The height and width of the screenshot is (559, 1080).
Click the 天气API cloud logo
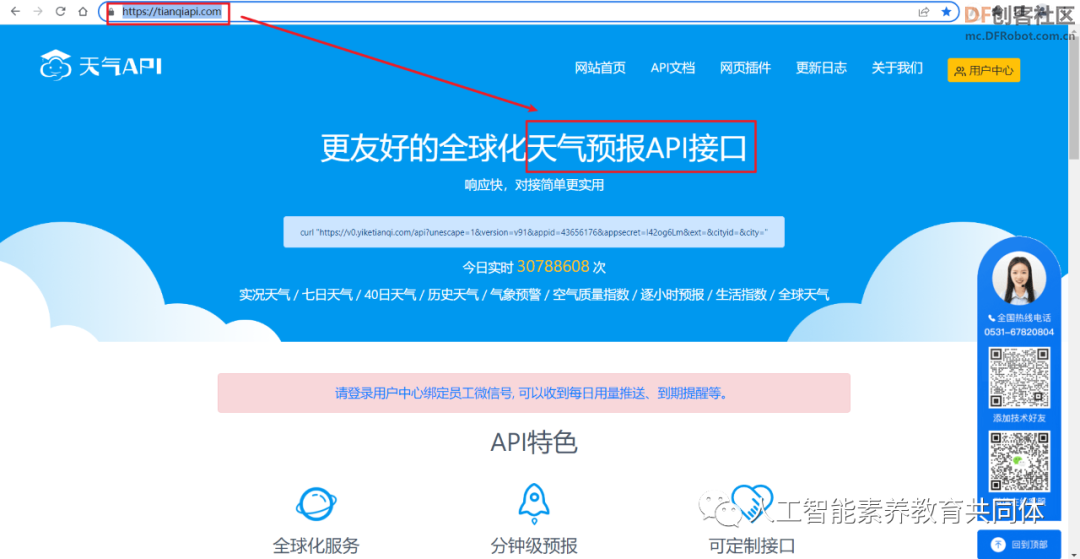point(101,65)
